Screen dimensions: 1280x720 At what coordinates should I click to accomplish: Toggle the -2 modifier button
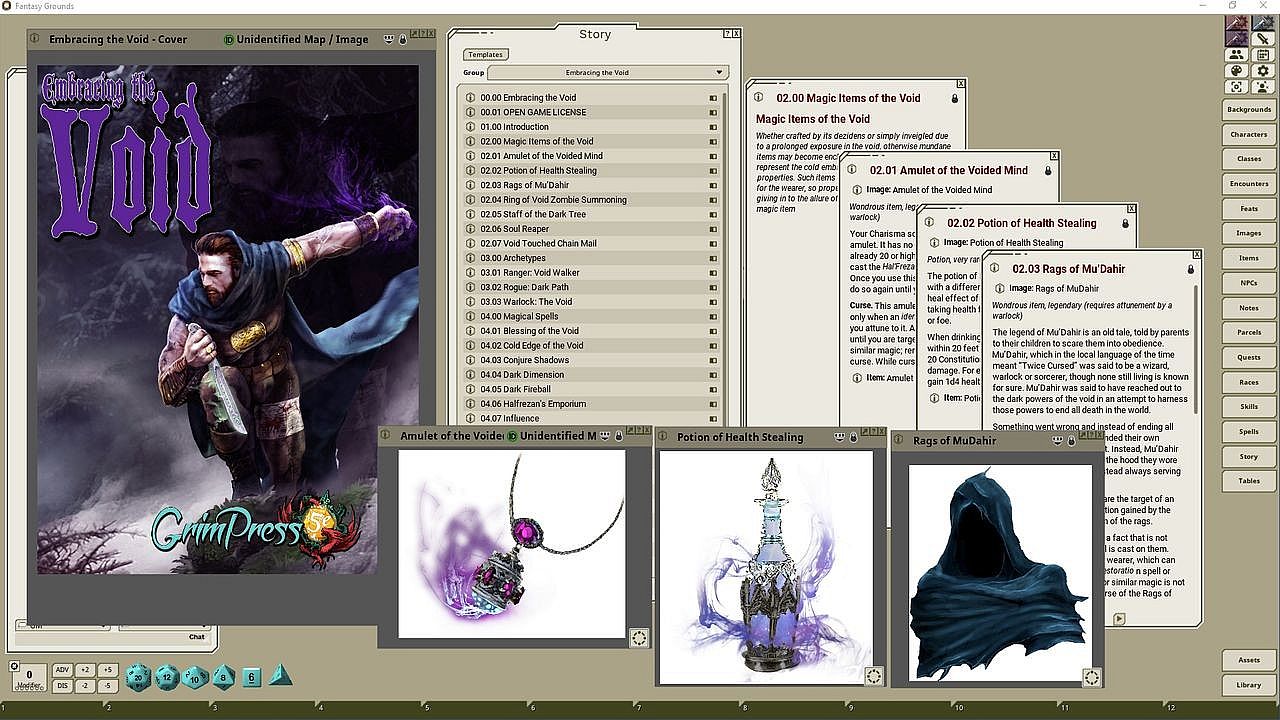click(85, 686)
